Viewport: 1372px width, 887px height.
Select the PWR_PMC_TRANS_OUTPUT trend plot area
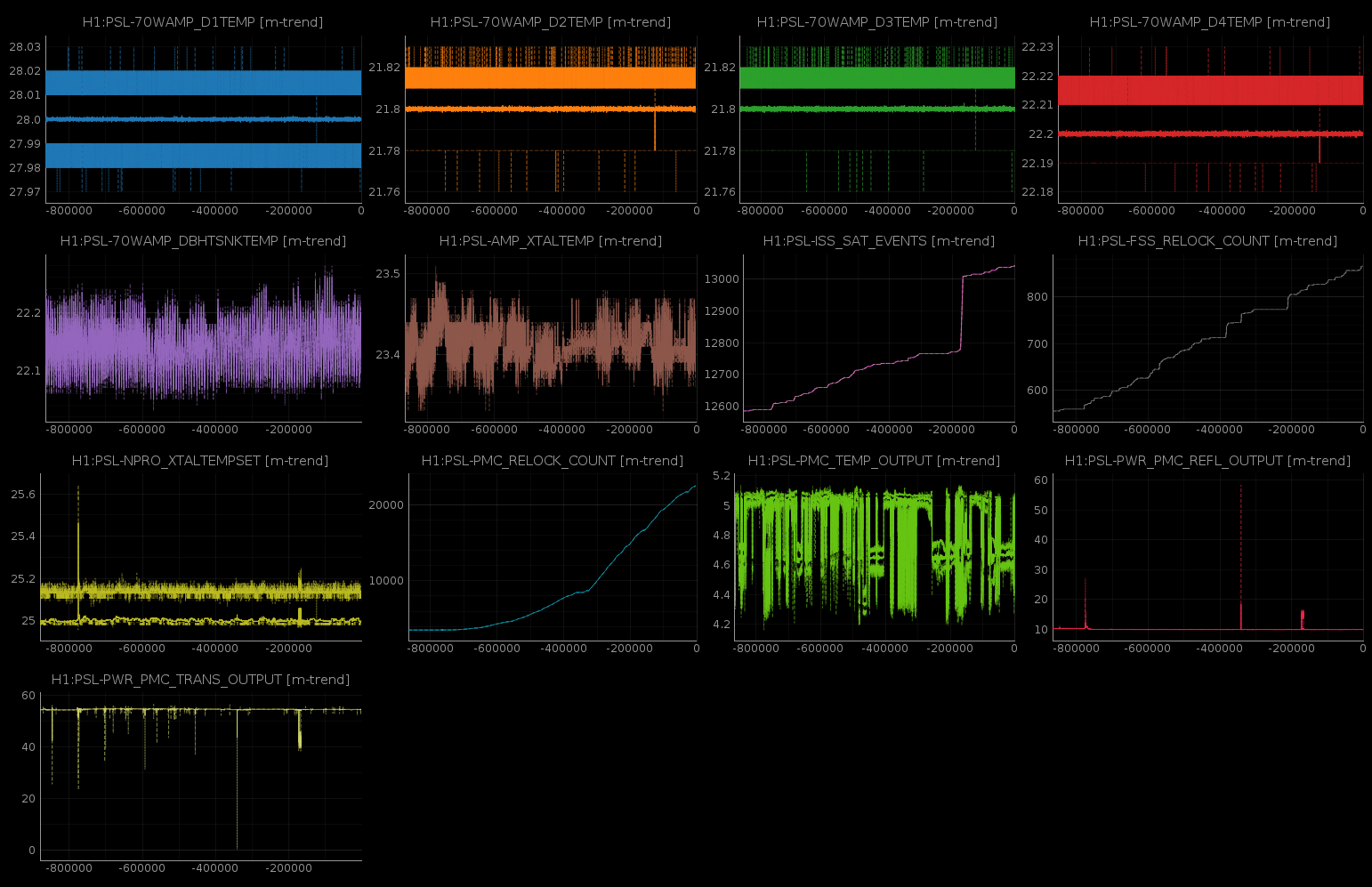point(201,777)
